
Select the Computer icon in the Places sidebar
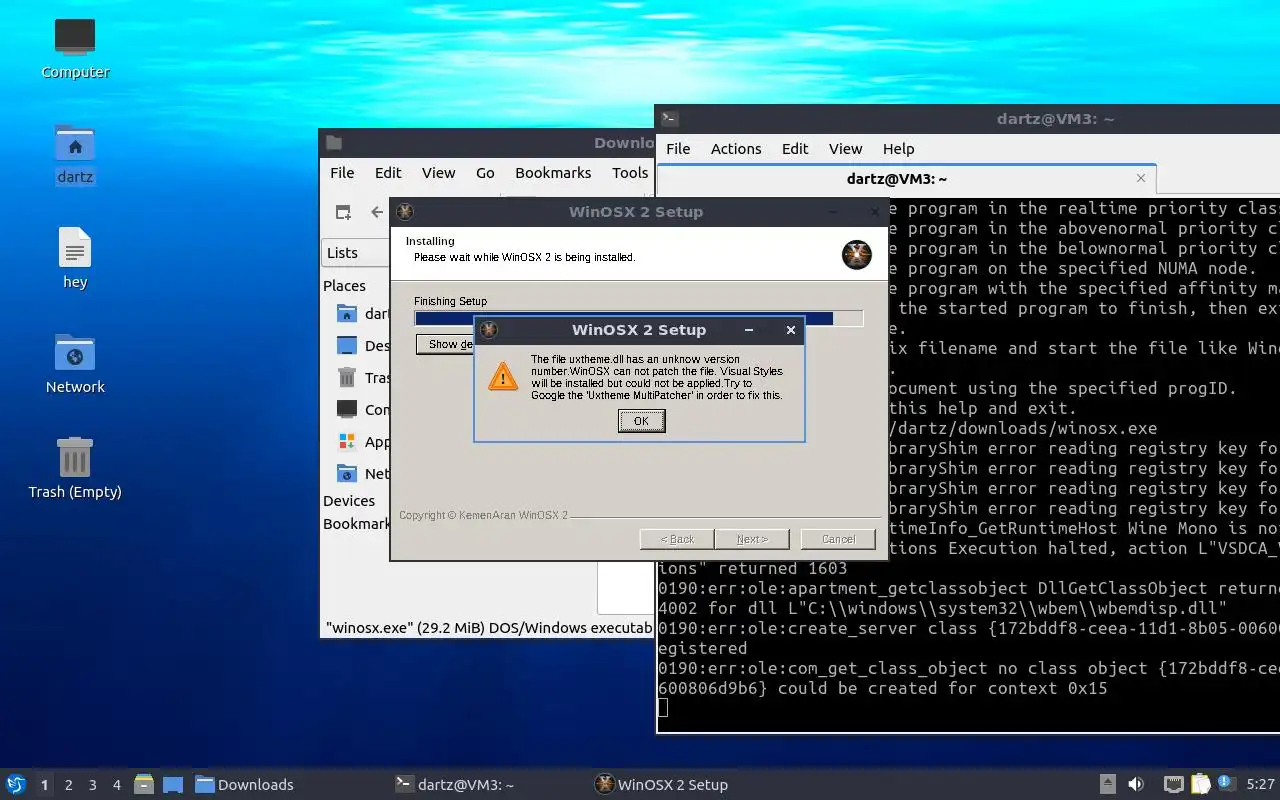pos(347,409)
